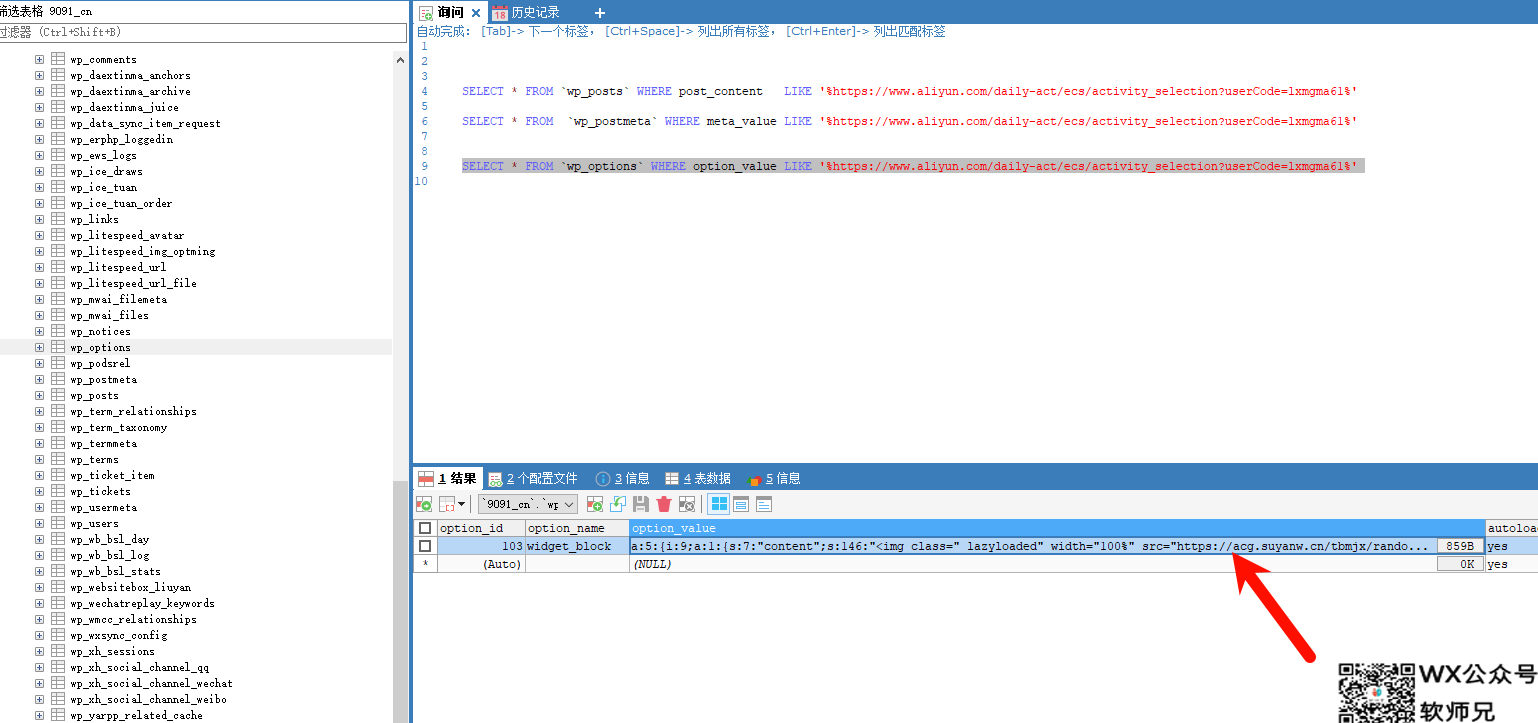Click the table icon beside wp_tickets
Viewport: 1538px width, 723px height.
tap(58, 491)
